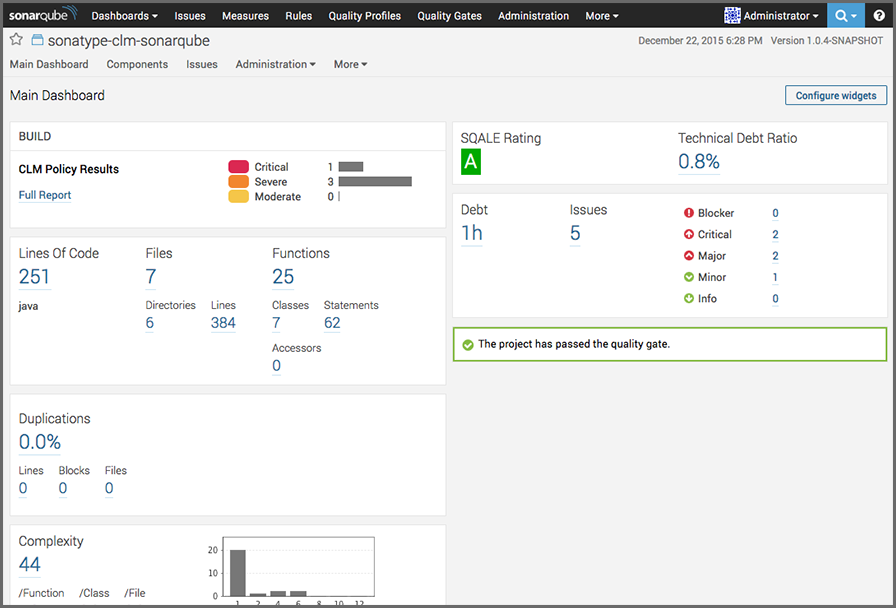The height and width of the screenshot is (608, 896).
Task: Expand the project More dropdown
Action: [350, 64]
